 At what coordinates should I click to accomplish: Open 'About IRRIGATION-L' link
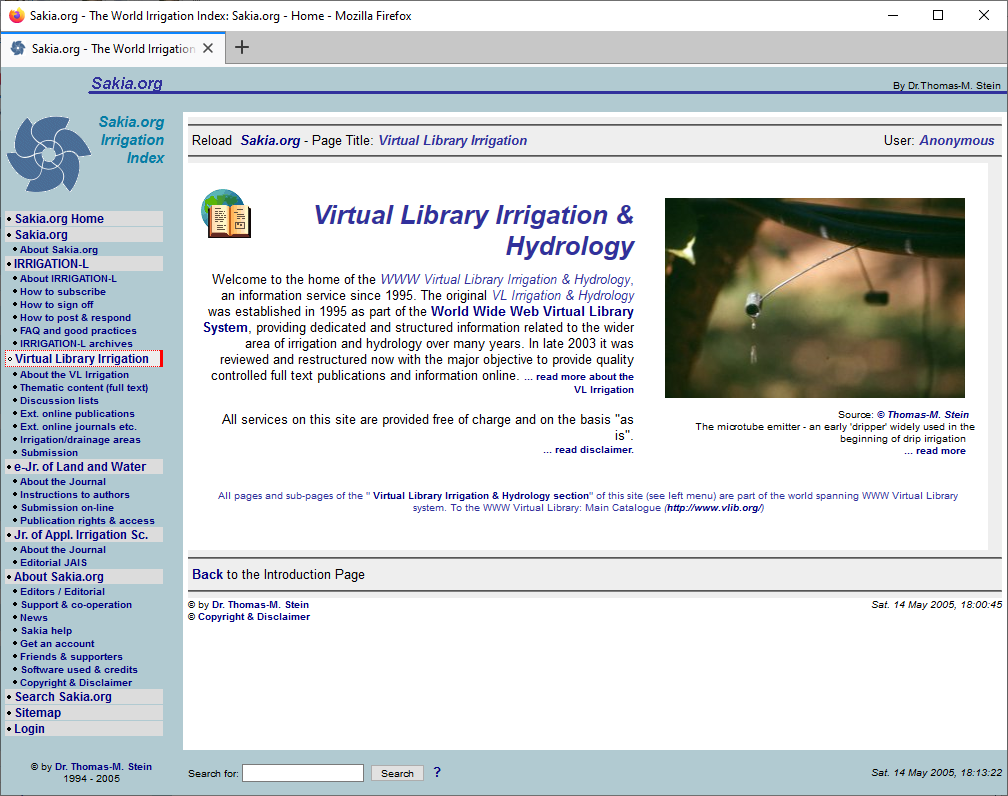(68, 278)
